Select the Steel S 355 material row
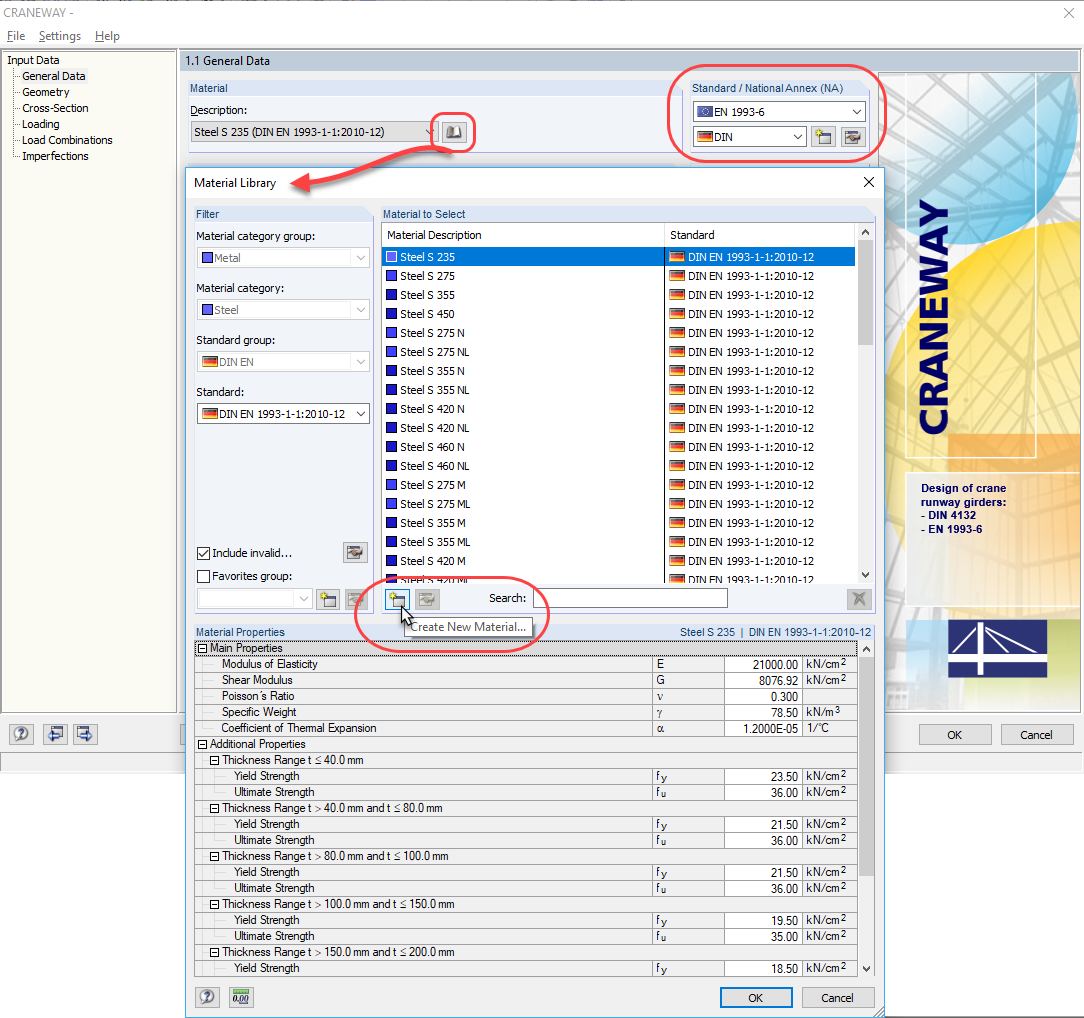Image resolution: width=1084 pixels, height=1018 pixels. tap(619, 295)
